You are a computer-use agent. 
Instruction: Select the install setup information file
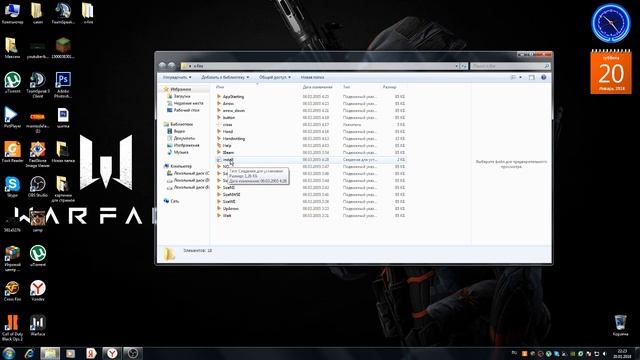(310, 160)
